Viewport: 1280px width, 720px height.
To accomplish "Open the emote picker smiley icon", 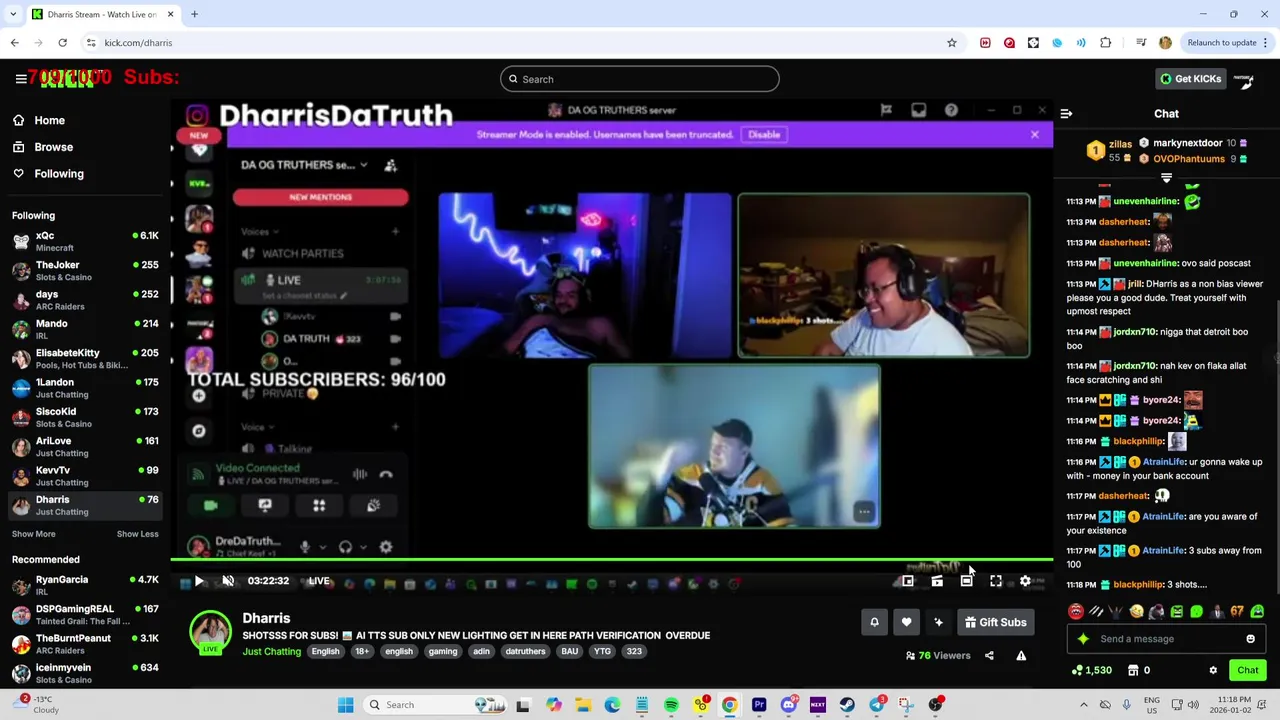I will coord(1250,639).
